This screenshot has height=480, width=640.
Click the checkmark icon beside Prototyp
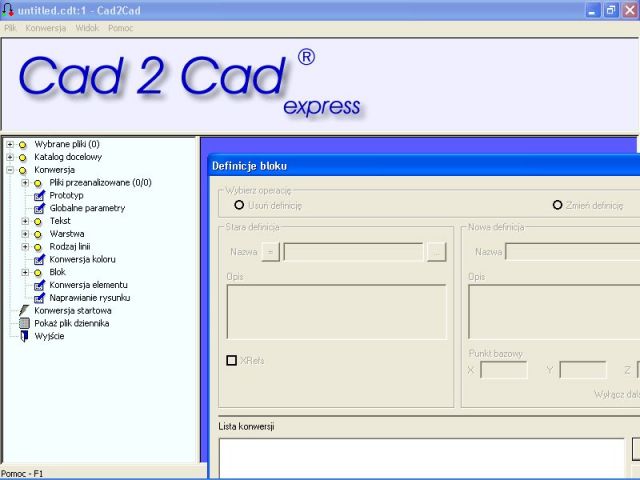click(39, 196)
